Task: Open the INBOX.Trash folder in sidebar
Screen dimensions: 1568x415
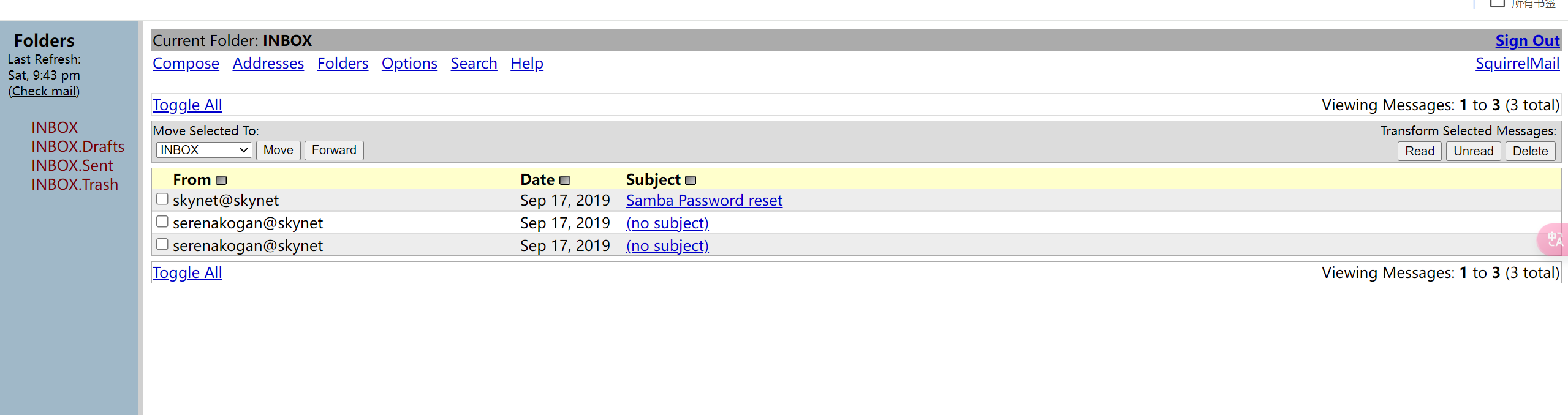Action: (75, 184)
